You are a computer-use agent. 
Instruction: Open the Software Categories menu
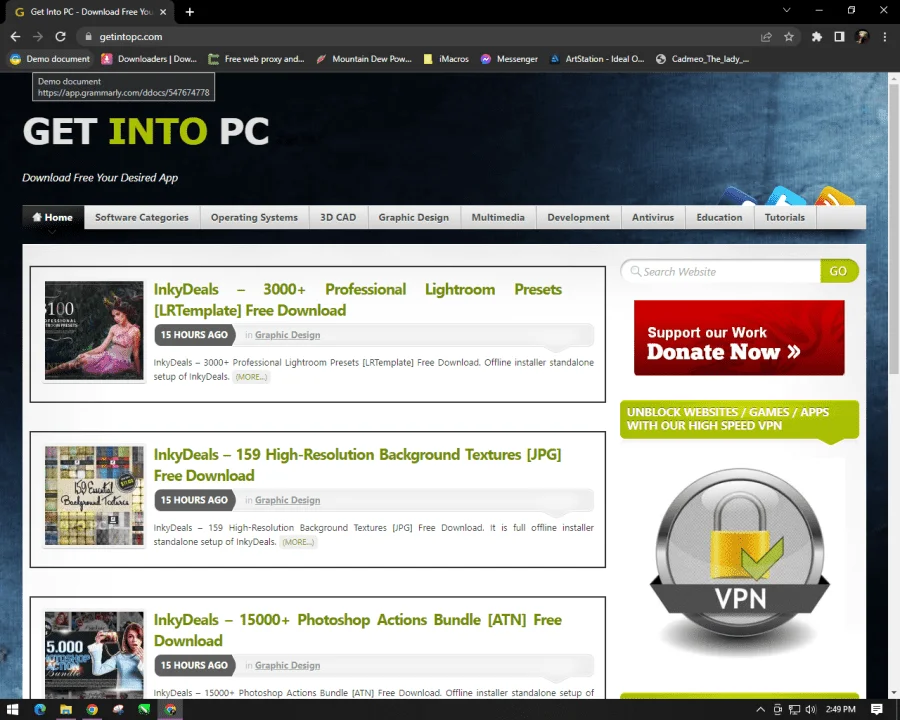pyautogui.click(x=142, y=218)
